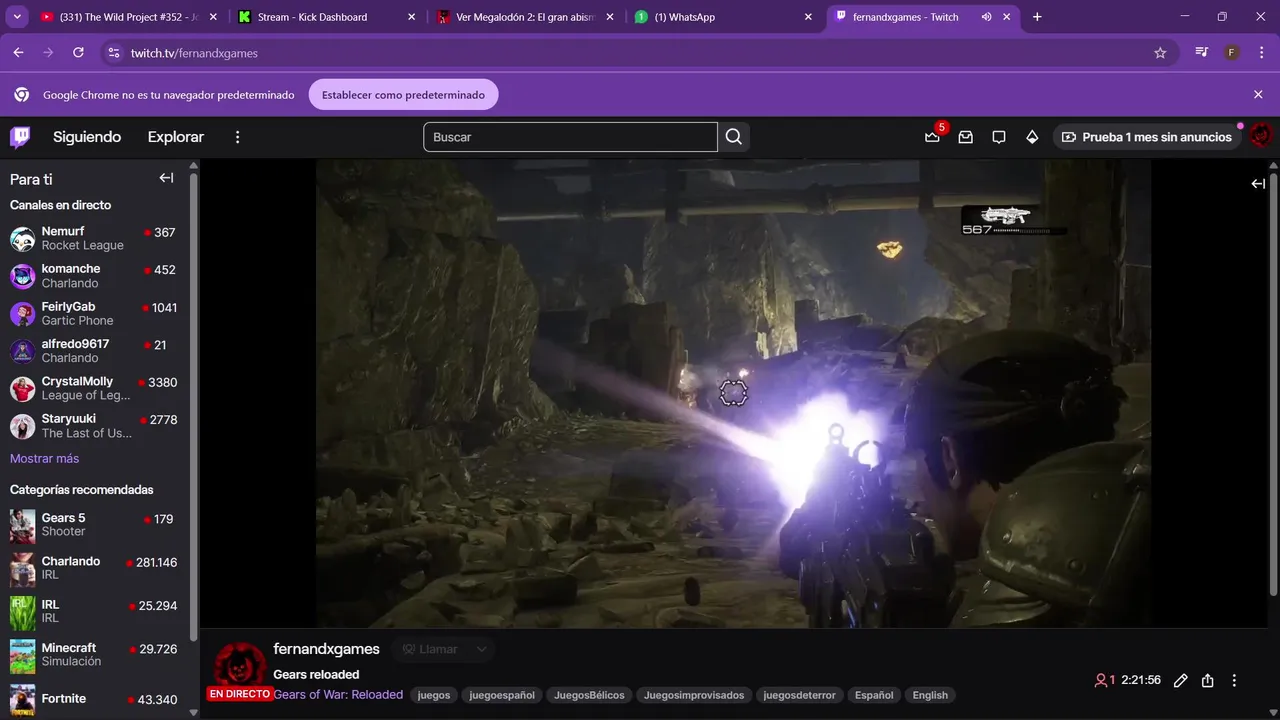Open the Siguiendo section
The image size is (1280, 720).
click(87, 137)
